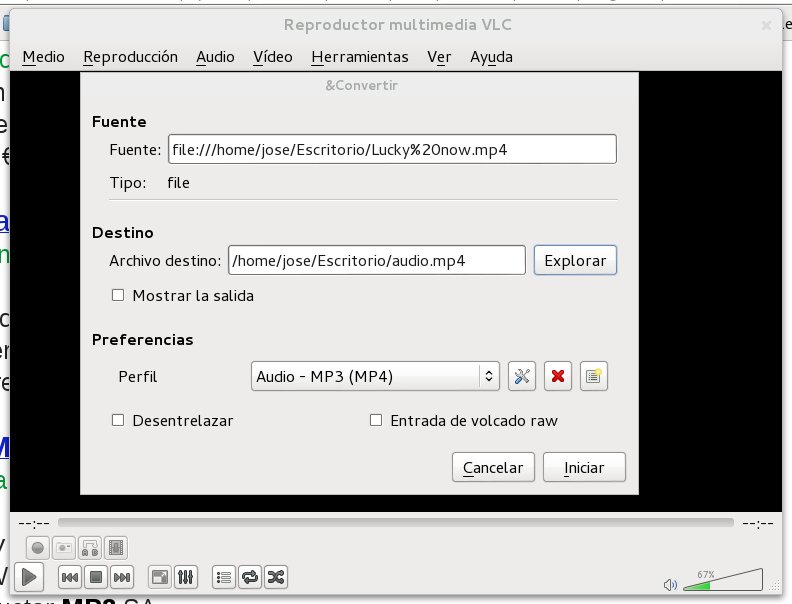The height and width of the screenshot is (604, 792).
Task: Take a snapshot with the camera icon
Action: click(64, 548)
